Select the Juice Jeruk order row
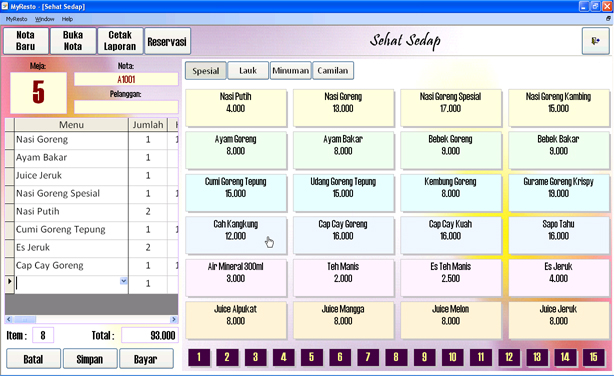614x376 pixels. (x=92, y=175)
